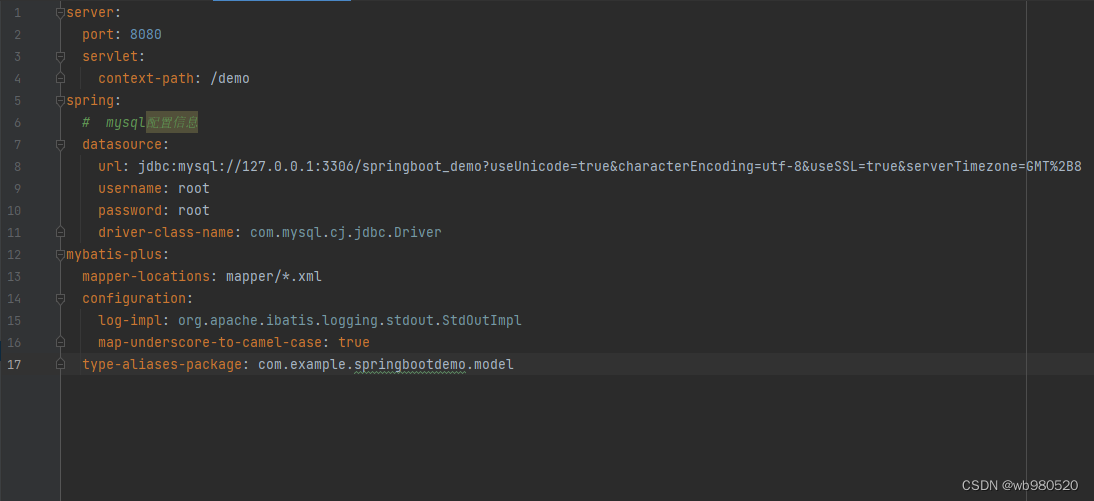Click the 'configuration' key
The width and height of the screenshot is (1094, 501).
pos(134,299)
